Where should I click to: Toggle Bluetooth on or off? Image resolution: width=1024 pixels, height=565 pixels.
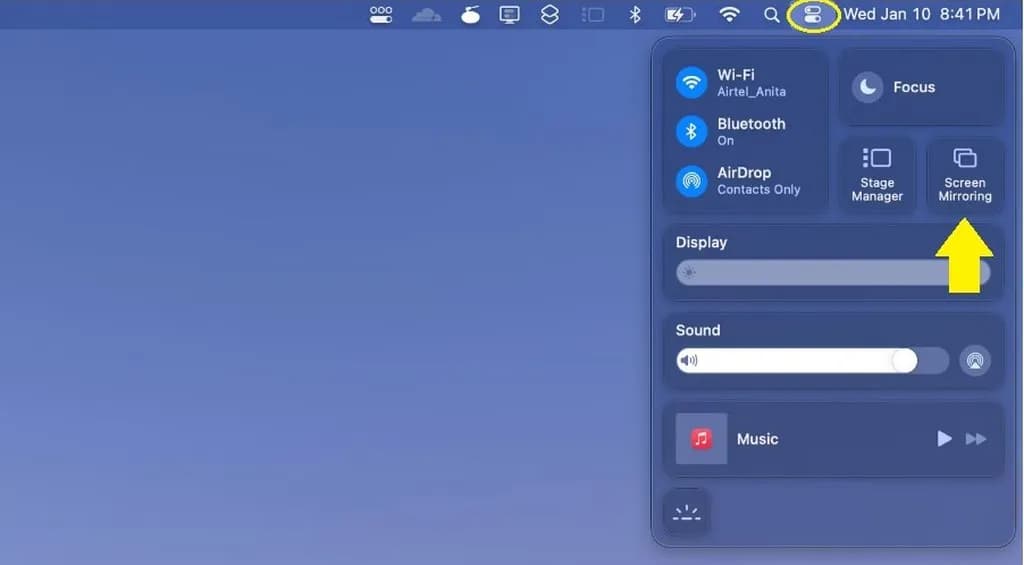pyautogui.click(x=691, y=131)
